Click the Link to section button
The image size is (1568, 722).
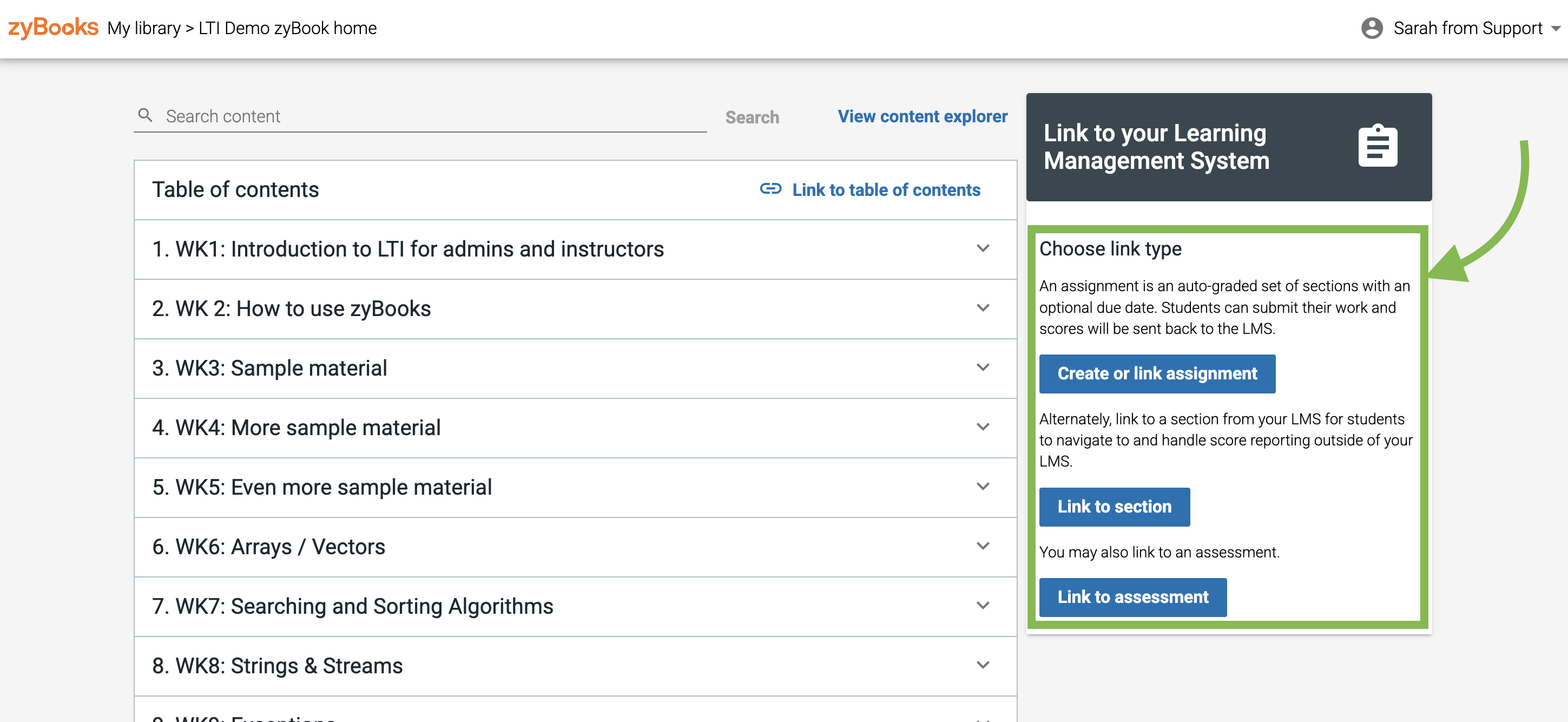(1114, 506)
